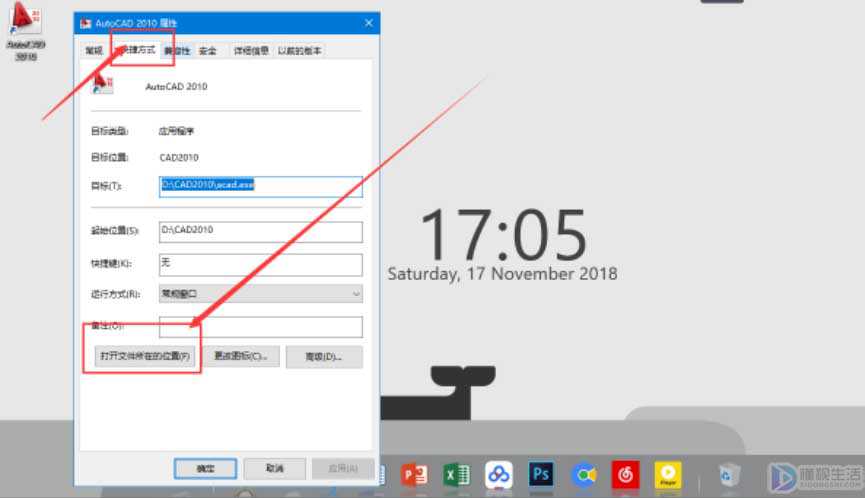Select the 快捷方式 tab

(x=136, y=50)
